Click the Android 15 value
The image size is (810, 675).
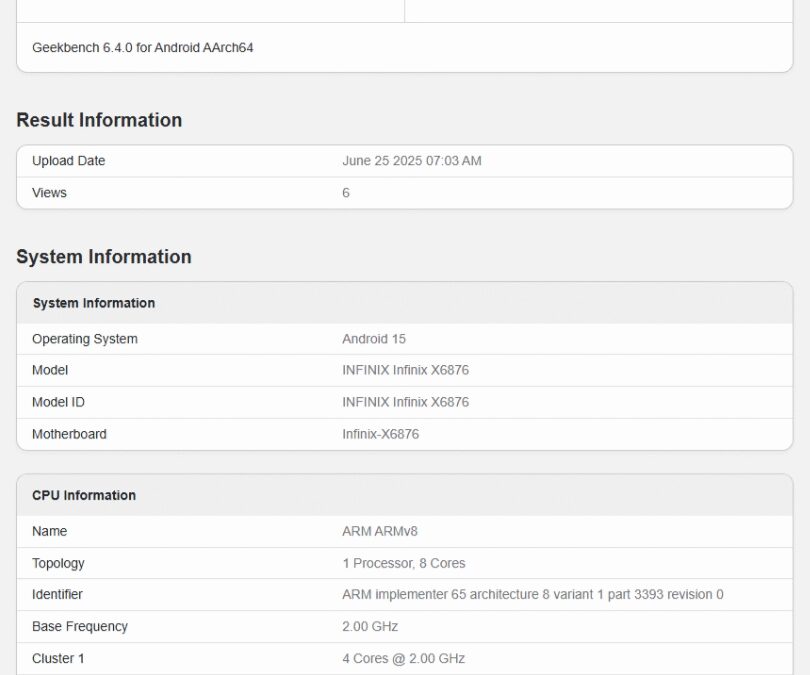pos(373,339)
